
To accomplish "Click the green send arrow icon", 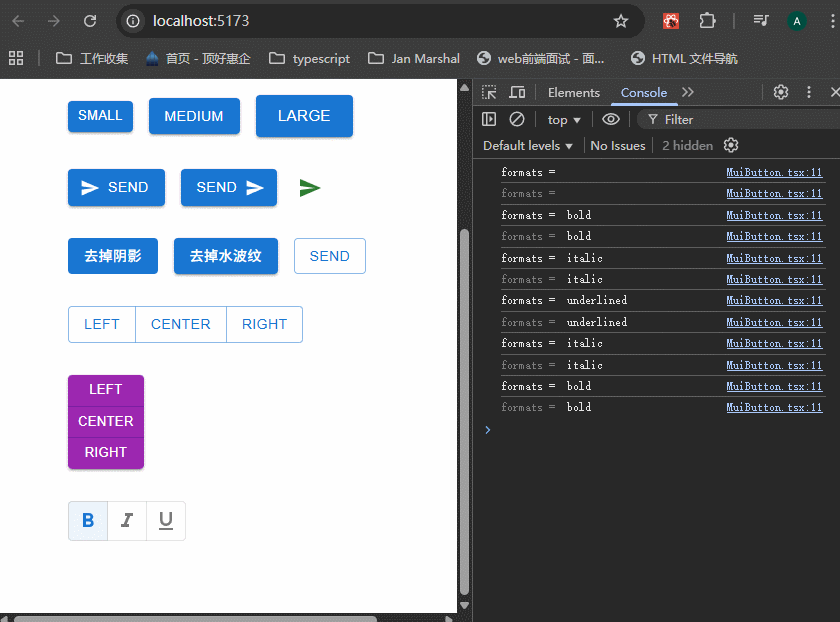I will [310, 188].
